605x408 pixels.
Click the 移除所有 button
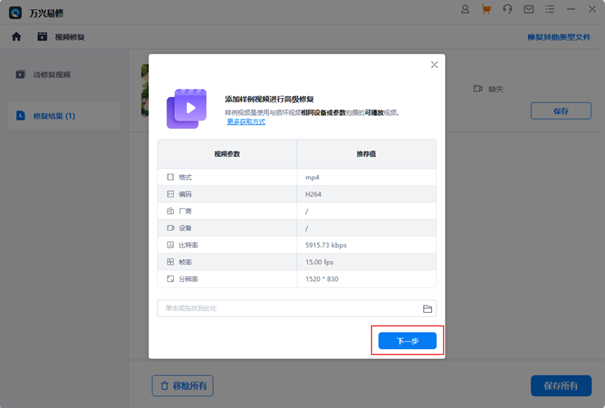pos(182,385)
